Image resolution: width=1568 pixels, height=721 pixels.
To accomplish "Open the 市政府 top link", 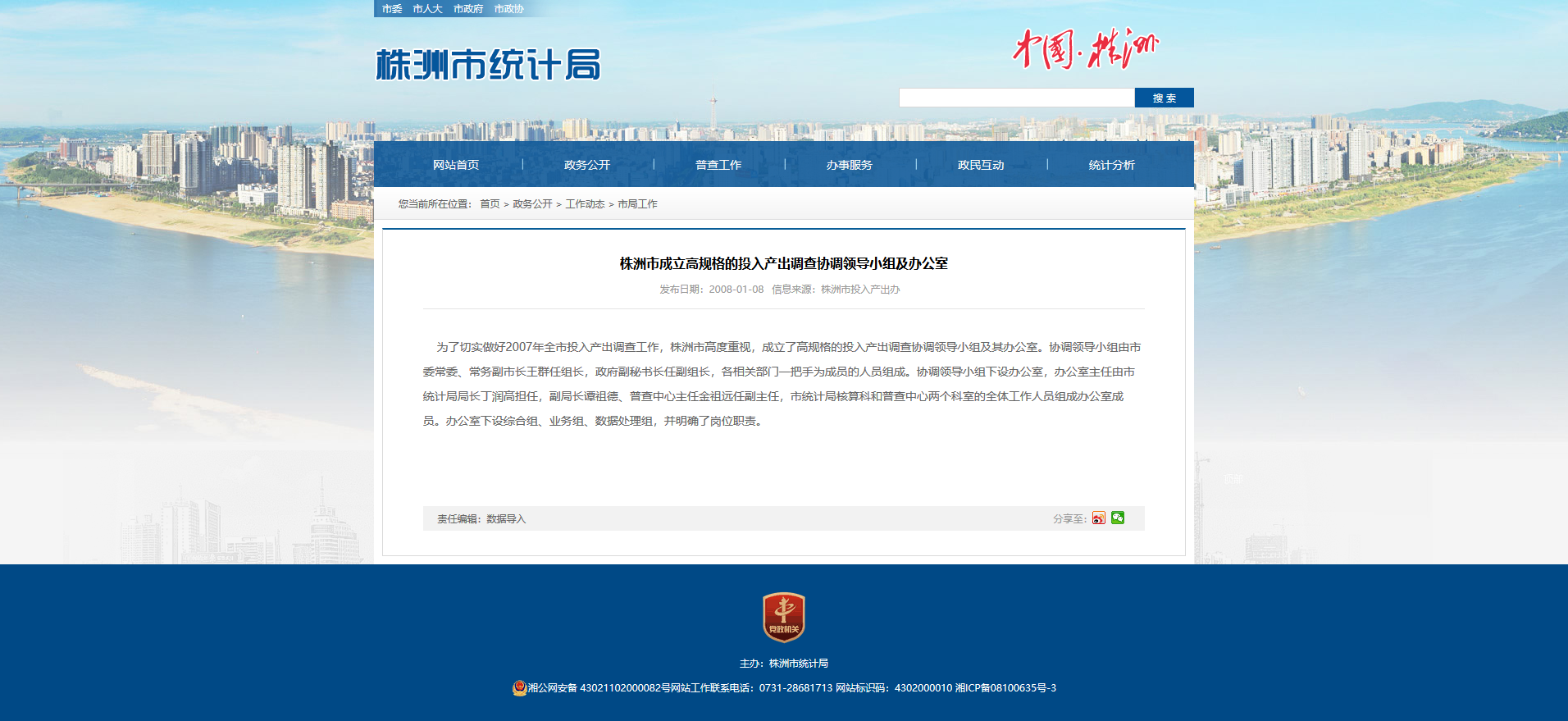I will [x=468, y=9].
